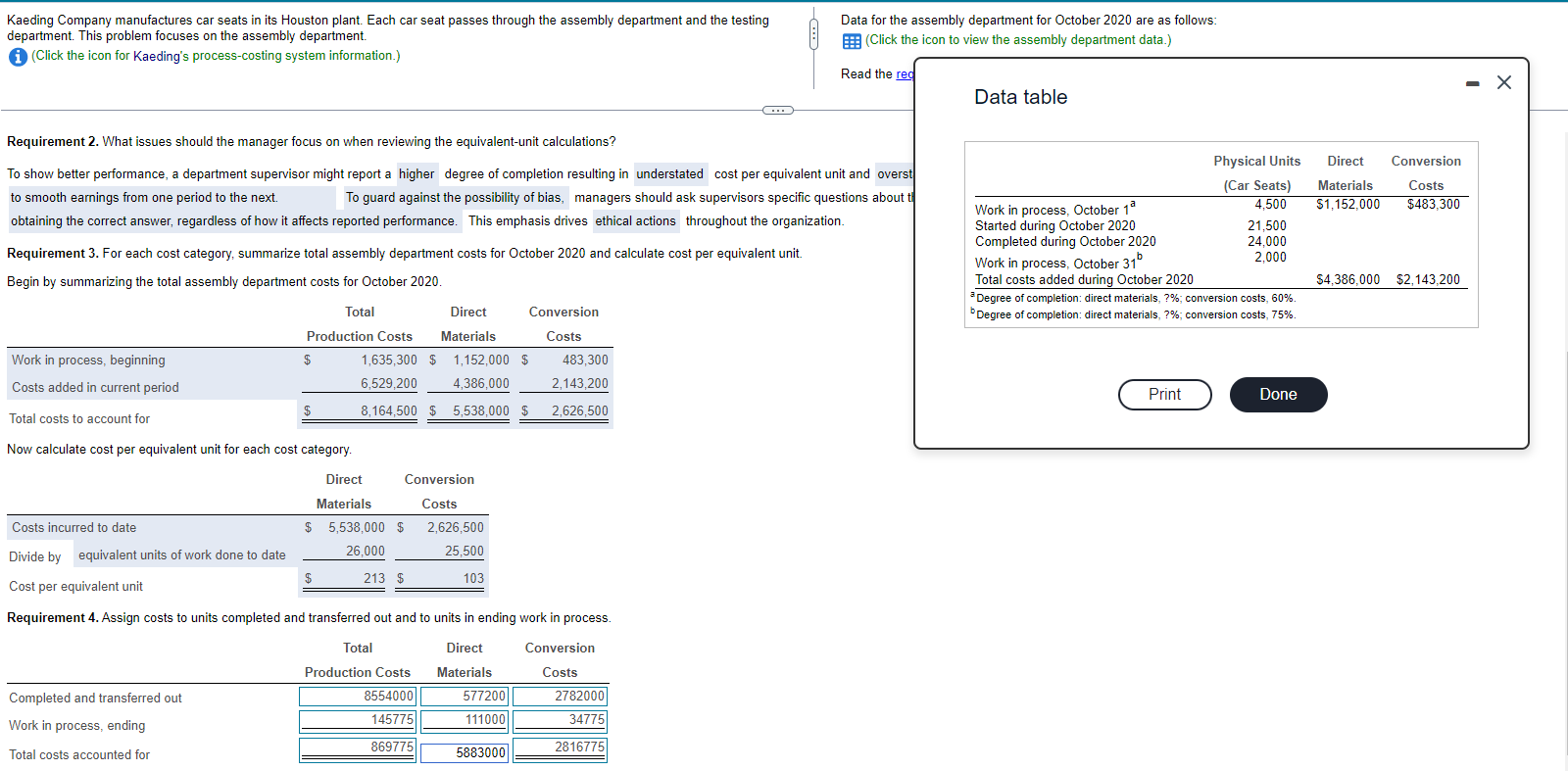
Task: Close the Data table dialog
Action: 1504,82
